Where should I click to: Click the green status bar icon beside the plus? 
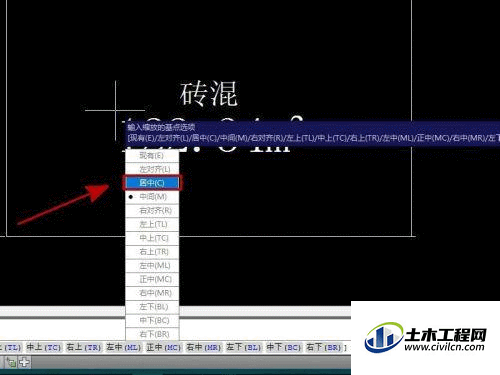[11, 362]
